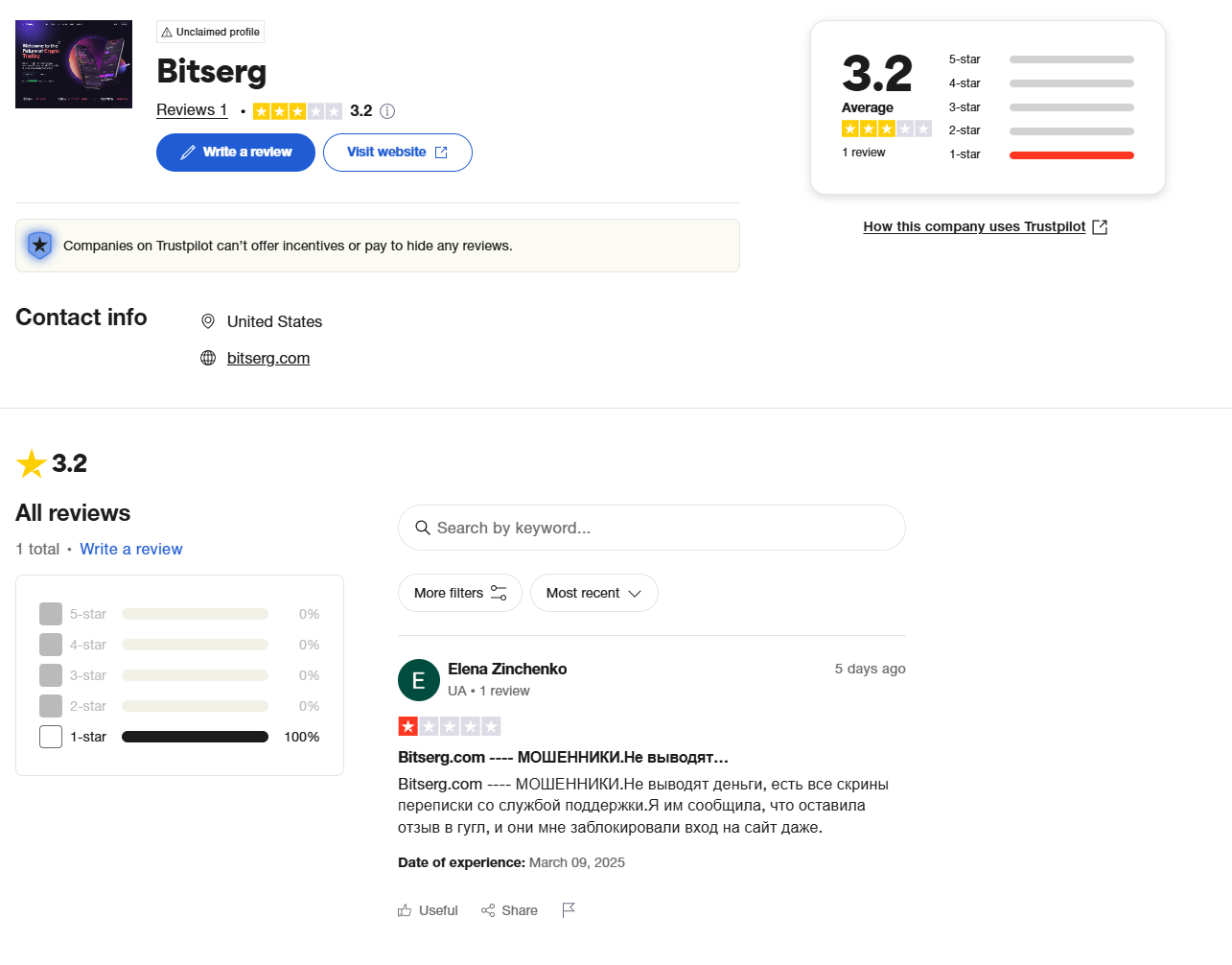Click the large yellow star beside 3.2
Image resolution: width=1232 pixels, height=965 pixels.
click(x=32, y=464)
